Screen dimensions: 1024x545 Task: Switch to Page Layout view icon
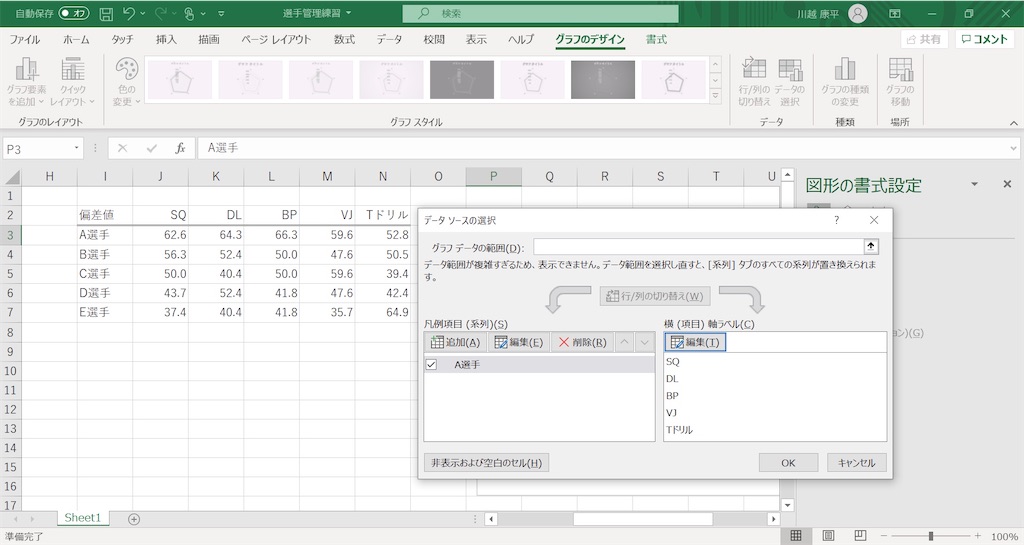pos(828,536)
